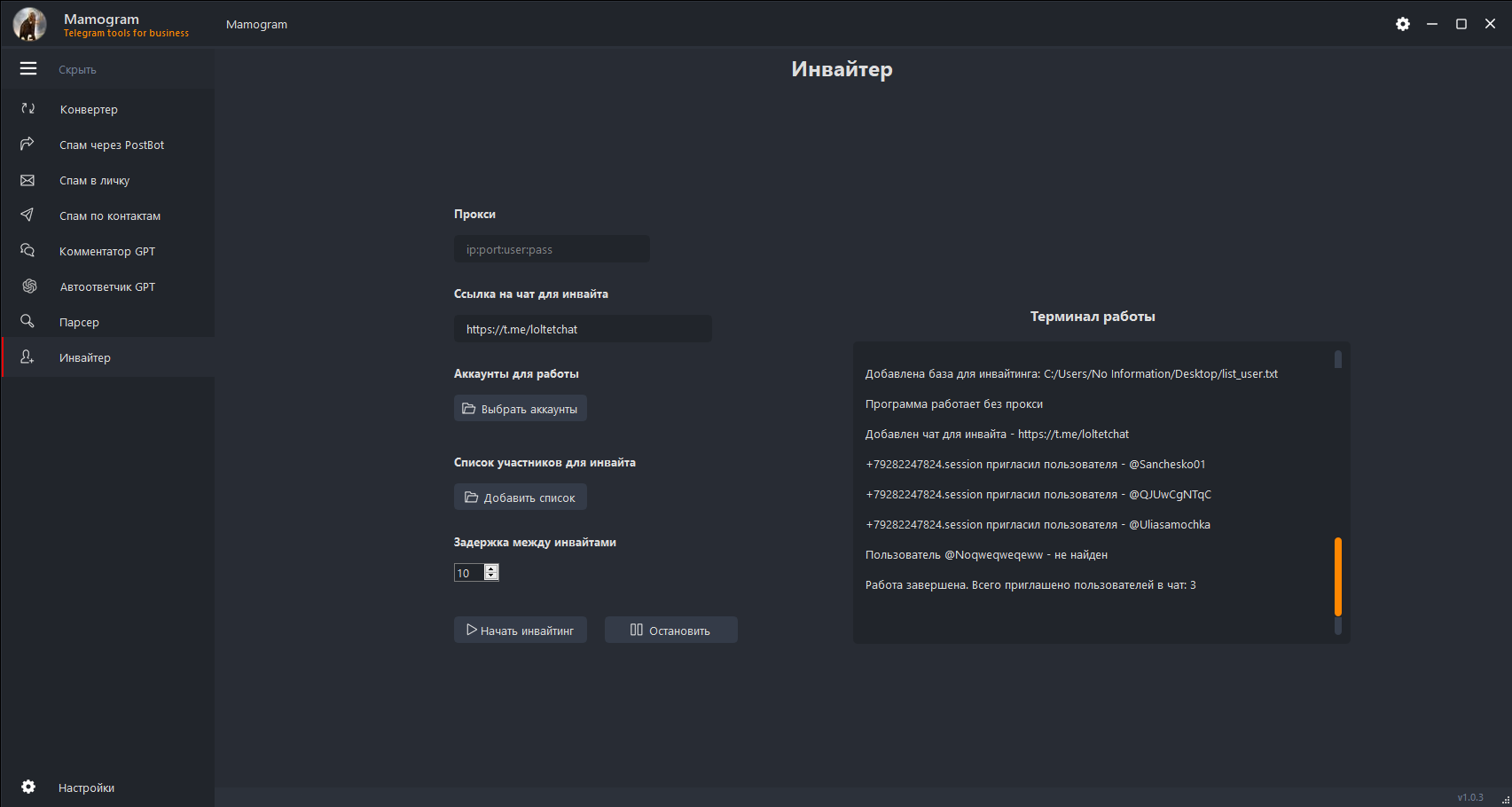The height and width of the screenshot is (807, 1512).
Task: Select the Автоответчик GPT icon
Action: pyautogui.click(x=29, y=286)
